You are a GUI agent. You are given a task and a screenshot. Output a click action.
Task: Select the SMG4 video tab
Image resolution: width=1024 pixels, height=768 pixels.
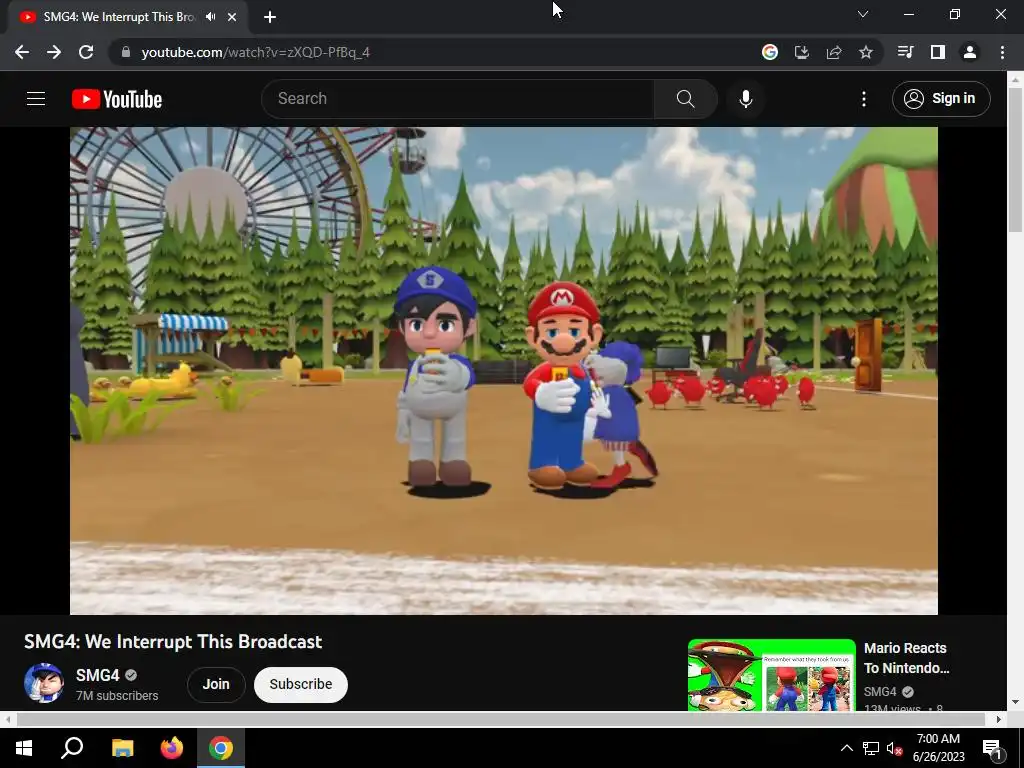coord(119,17)
